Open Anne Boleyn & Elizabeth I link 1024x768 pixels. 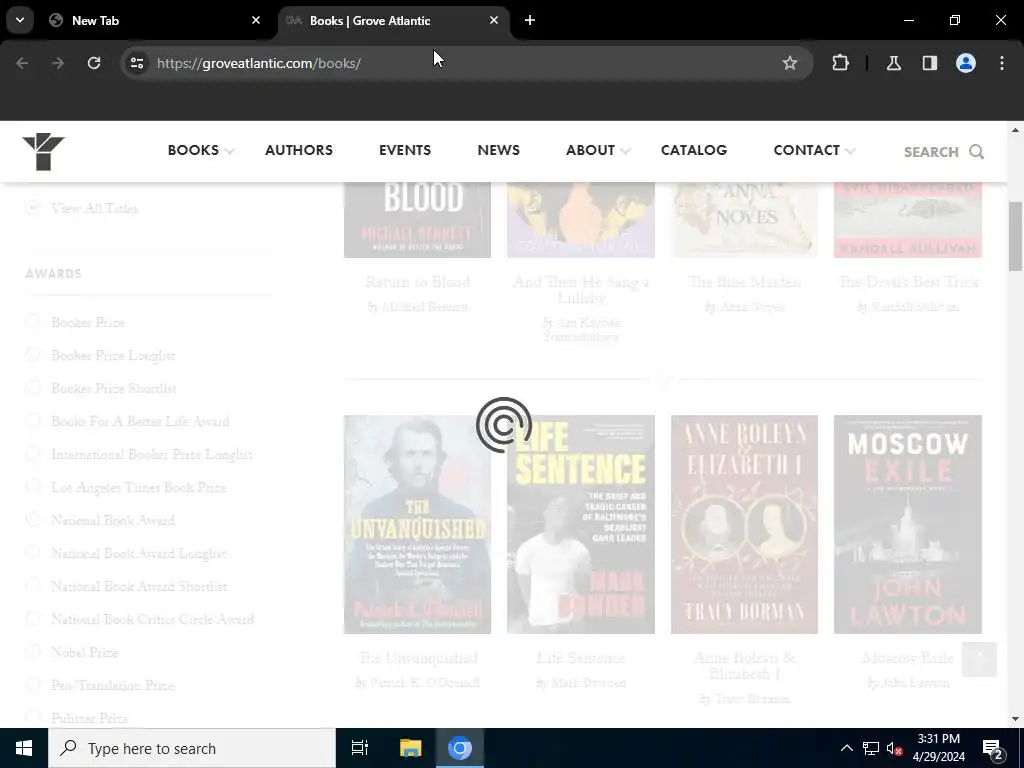click(744, 665)
